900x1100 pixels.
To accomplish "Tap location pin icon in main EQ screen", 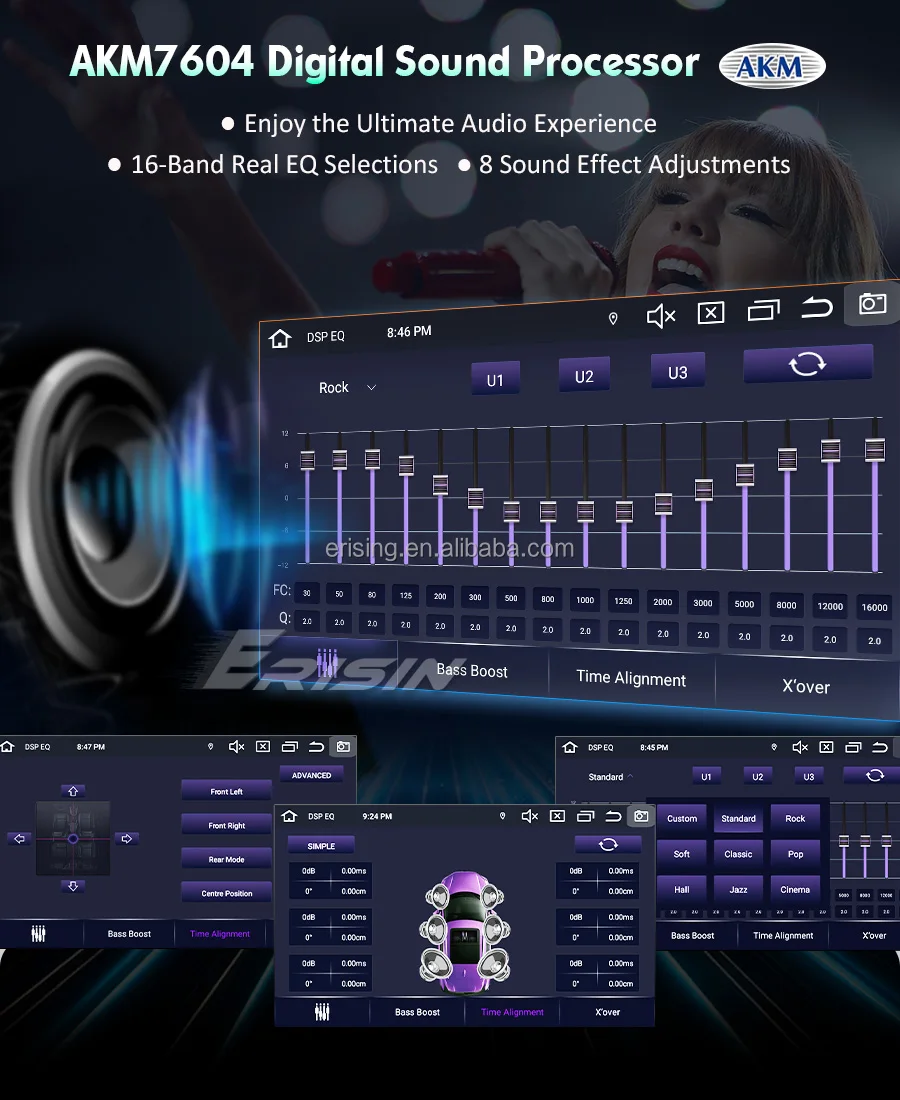I will [x=613, y=319].
